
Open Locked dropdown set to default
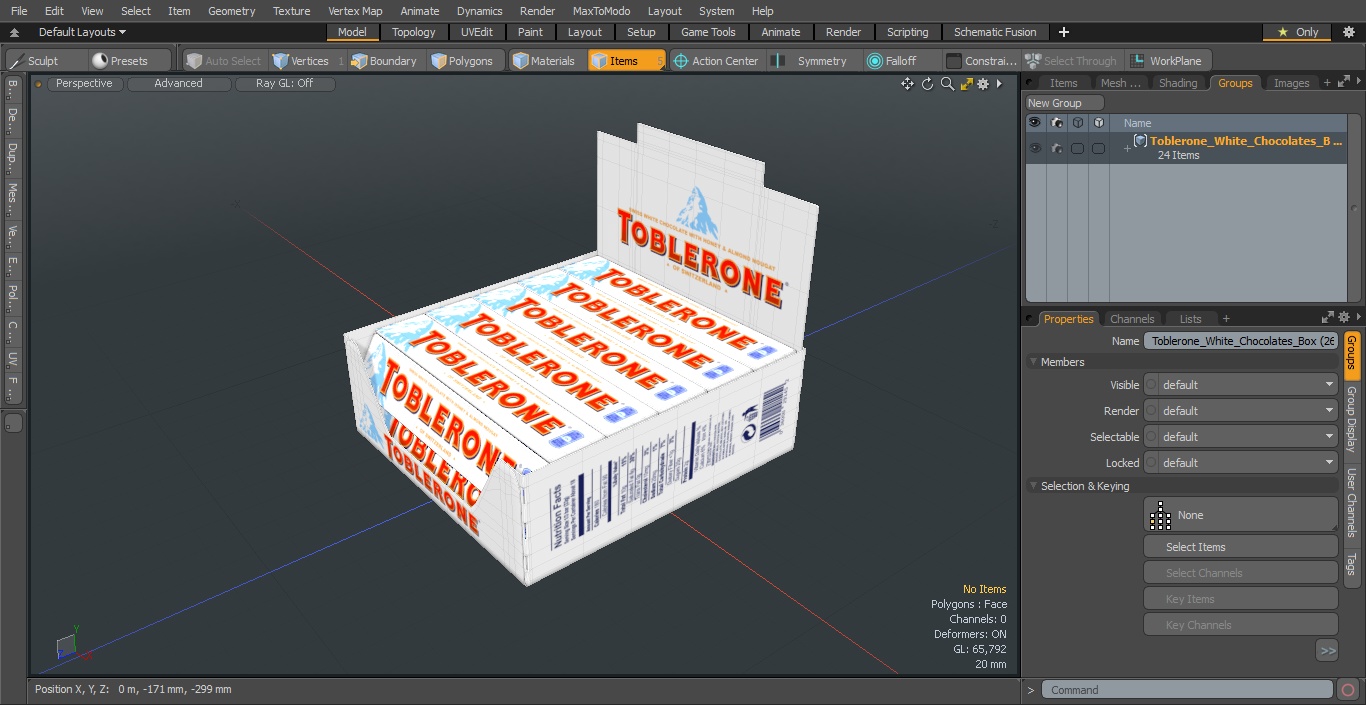coord(1241,463)
